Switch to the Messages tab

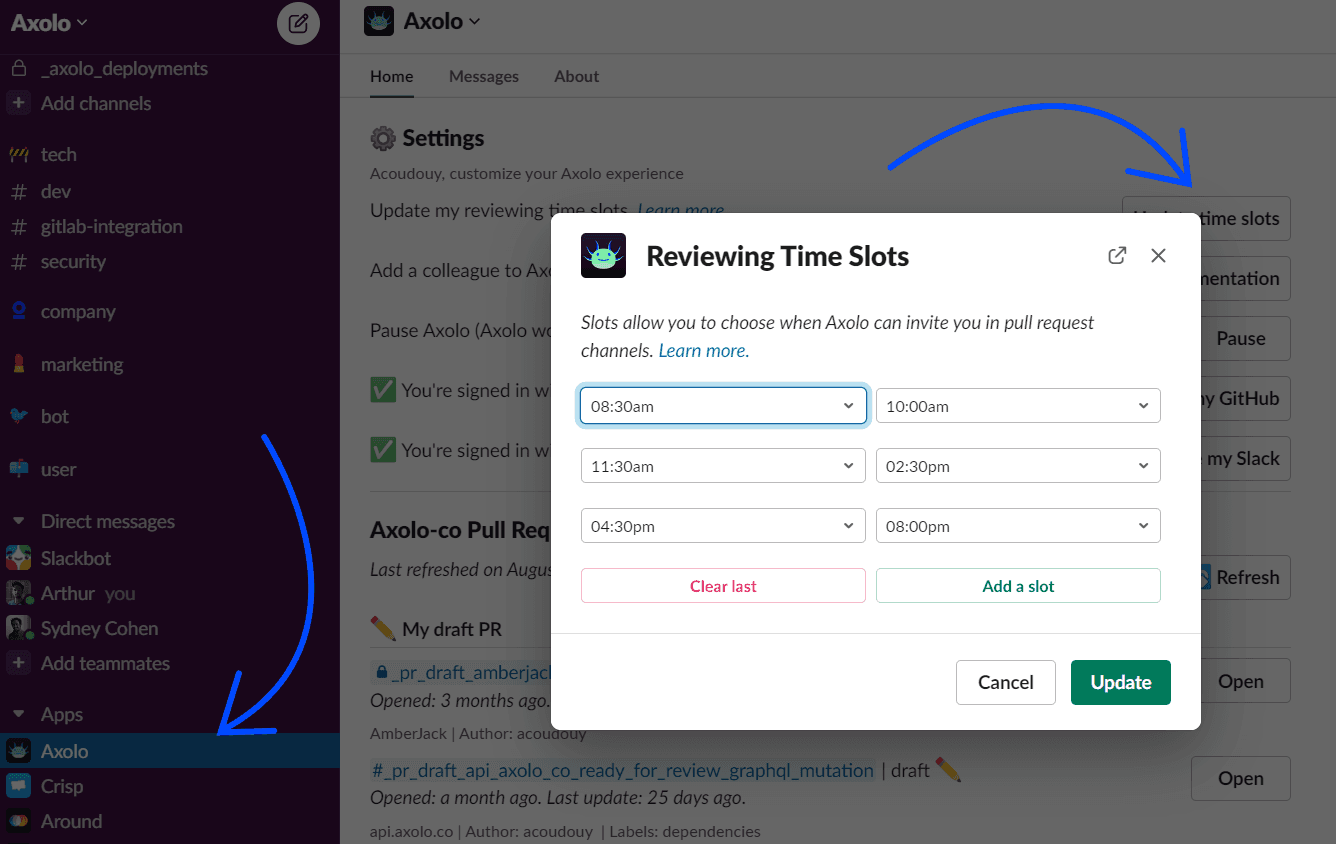point(484,76)
